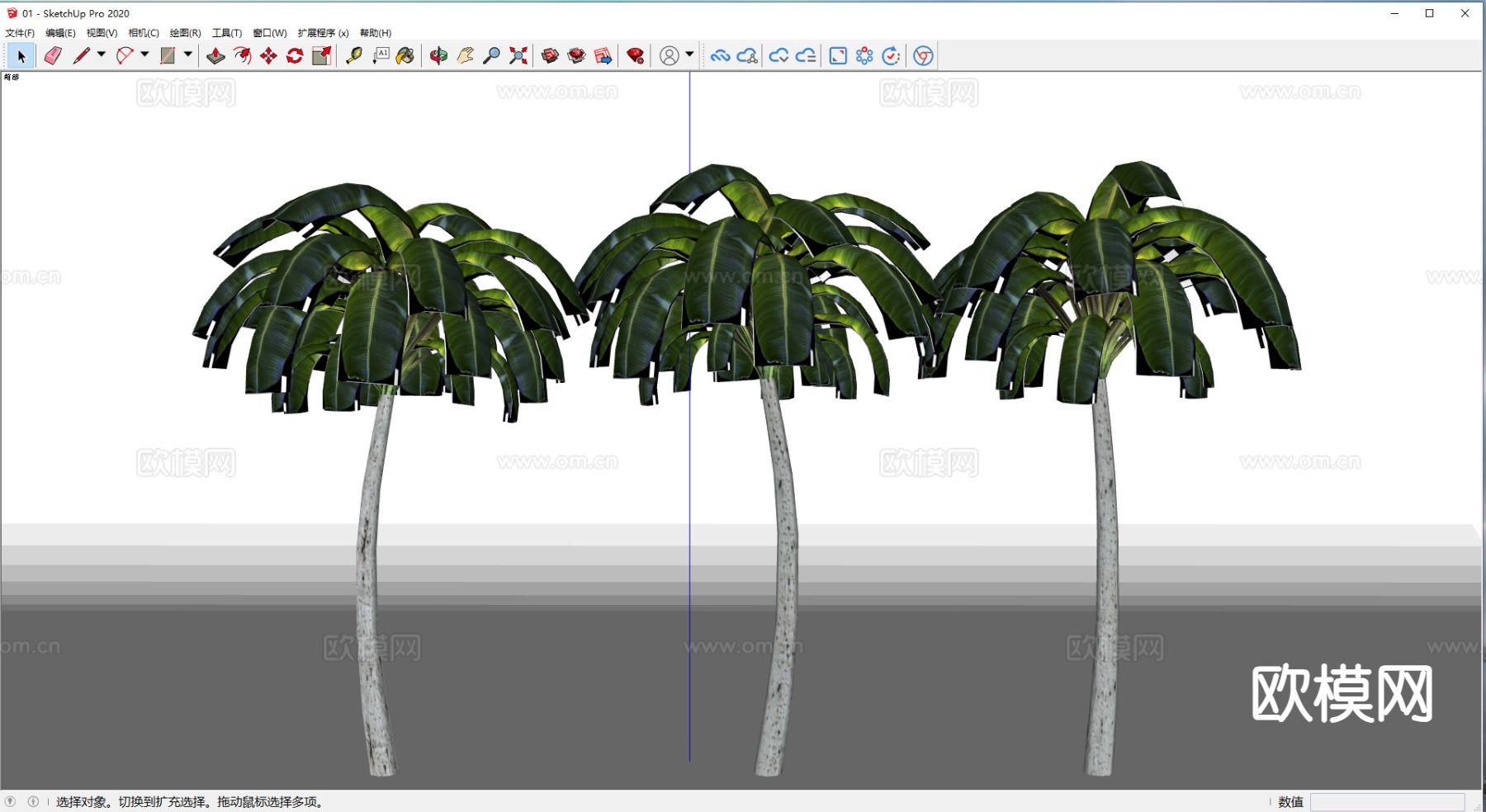The width and height of the screenshot is (1486, 812).
Task: Activate the Tape Measure tool
Action: pyautogui.click(x=354, y=56)
